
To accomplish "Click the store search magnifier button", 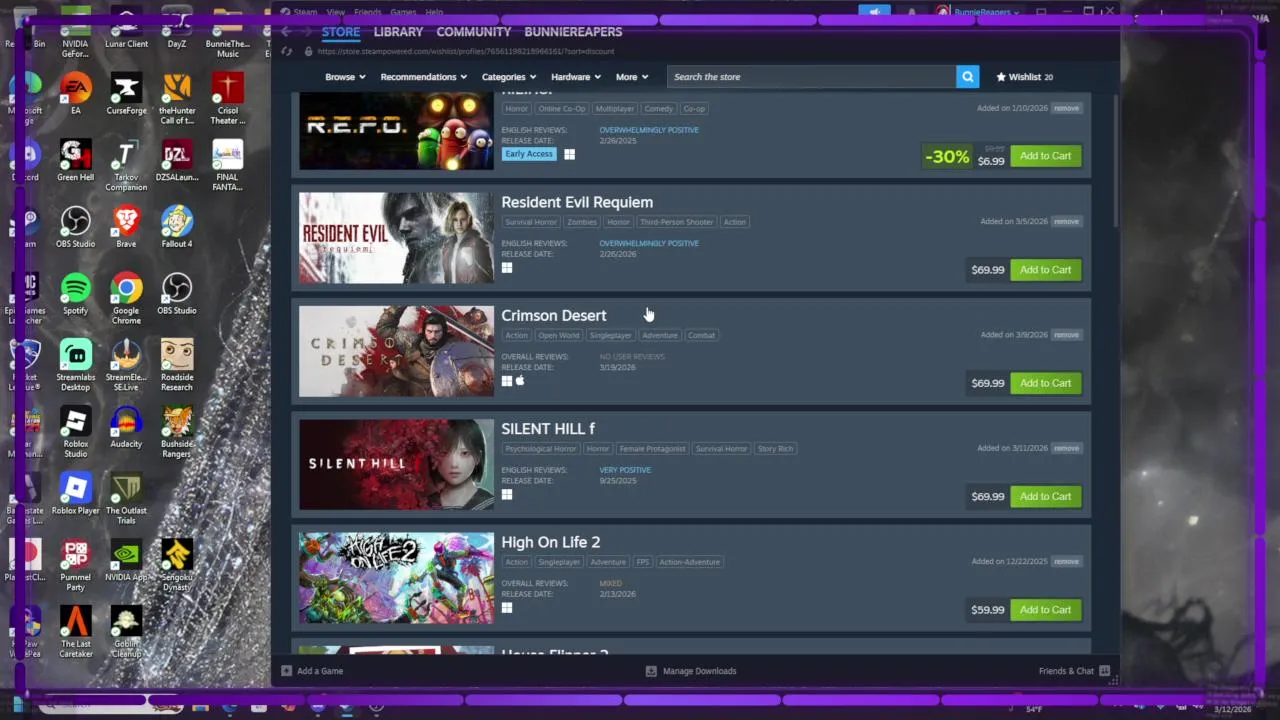I will 967,77.
